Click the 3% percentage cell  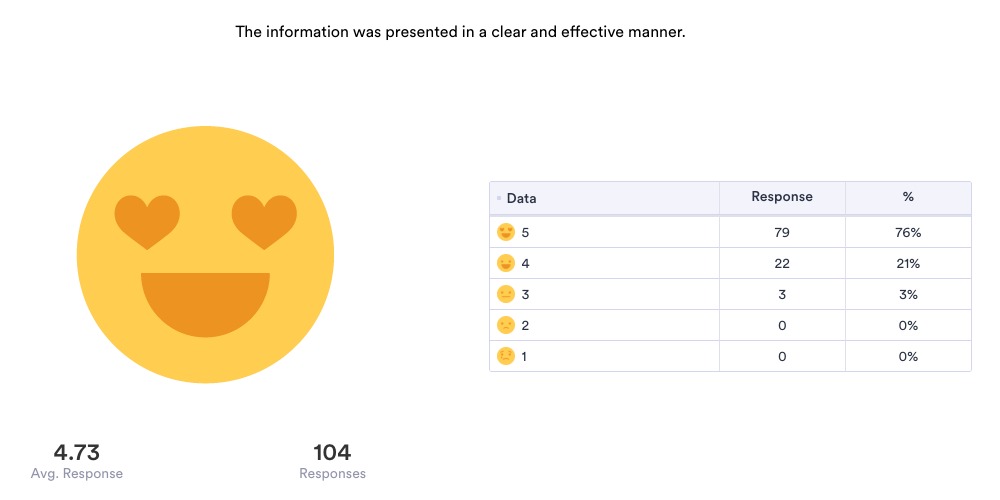coord(908,295)
